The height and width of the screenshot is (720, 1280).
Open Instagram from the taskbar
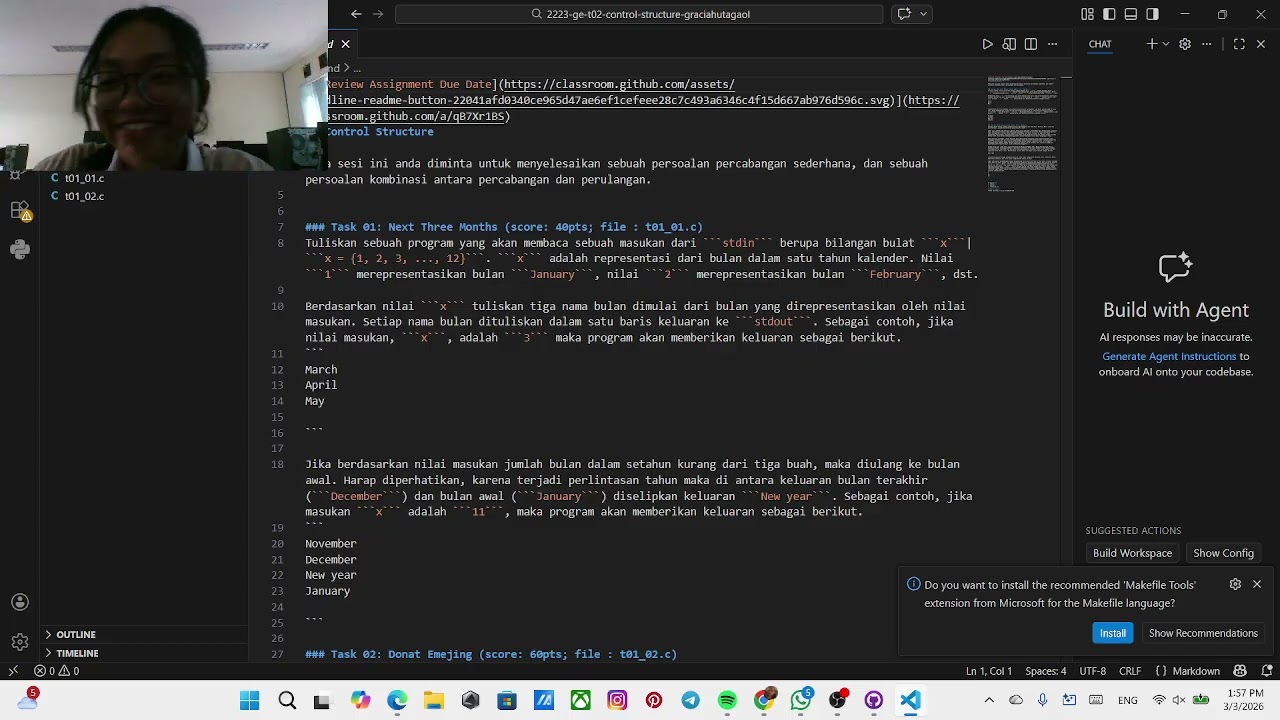pos(617,700)
